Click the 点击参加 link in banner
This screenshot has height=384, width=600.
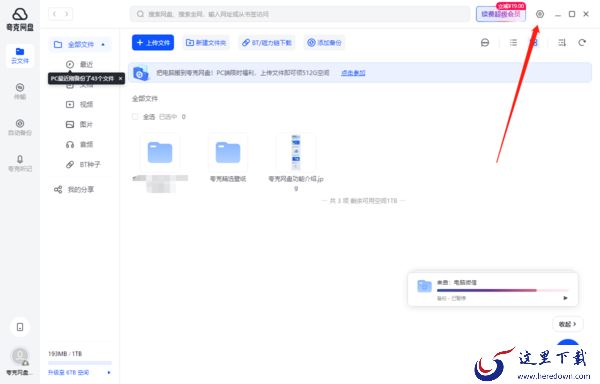point(353,73)
